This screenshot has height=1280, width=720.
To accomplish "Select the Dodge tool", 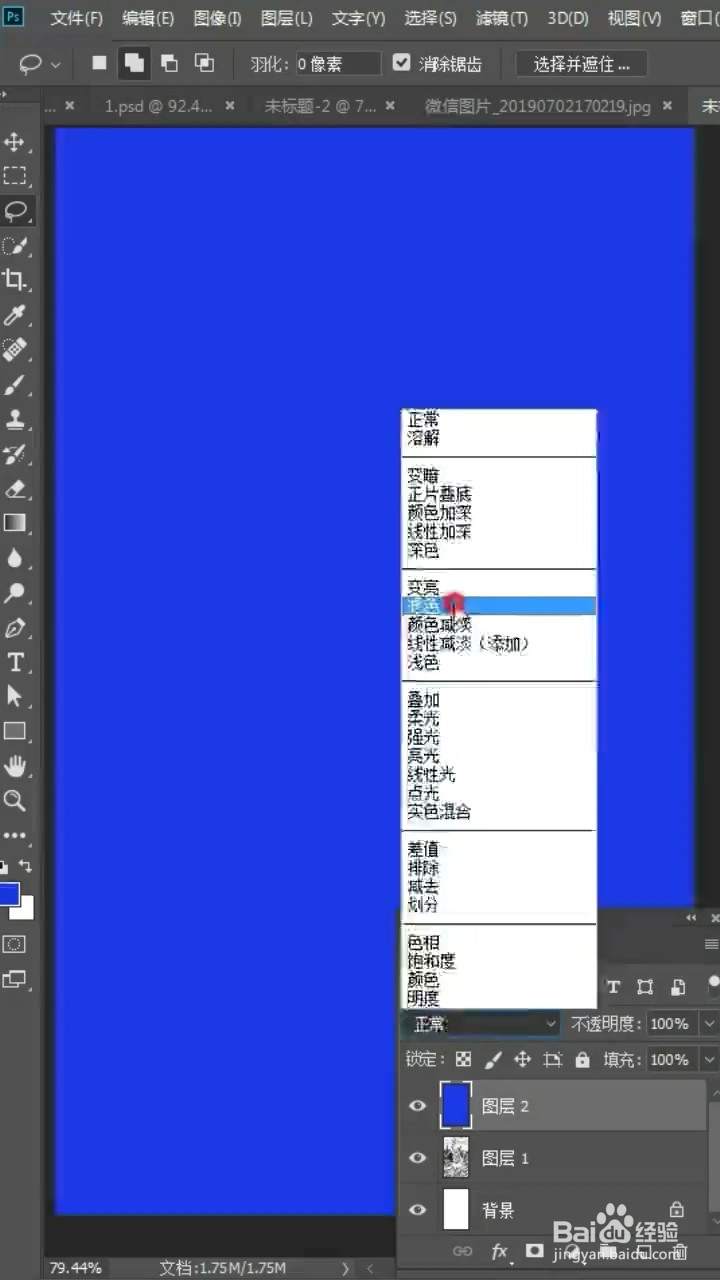I will pyautogui.click(x=15, y=593).
